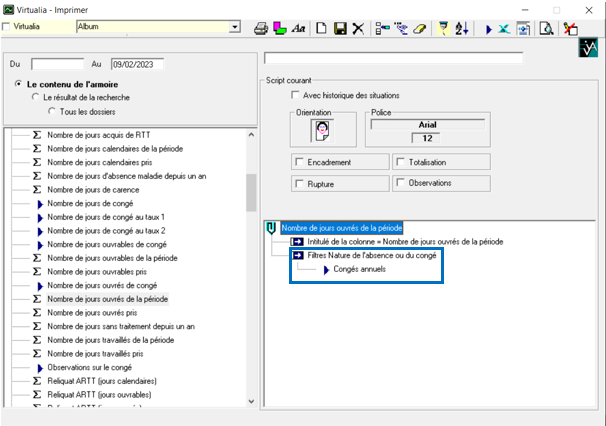
Task: Select Congés annuels filter entry
Action: [359, 269]
